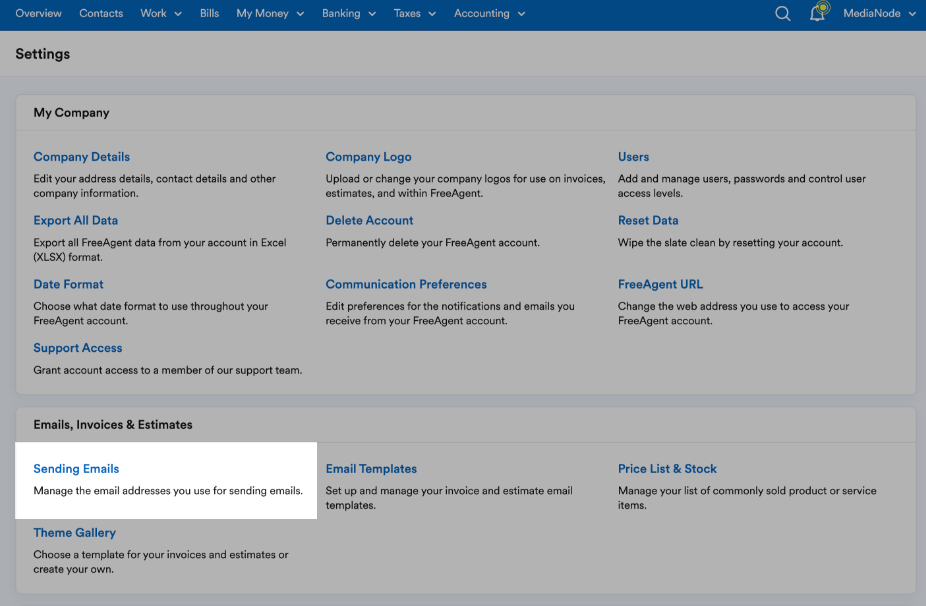The image size is (926, 606).
Task: Open the search icon in the top bar
Action: point(782,14)
